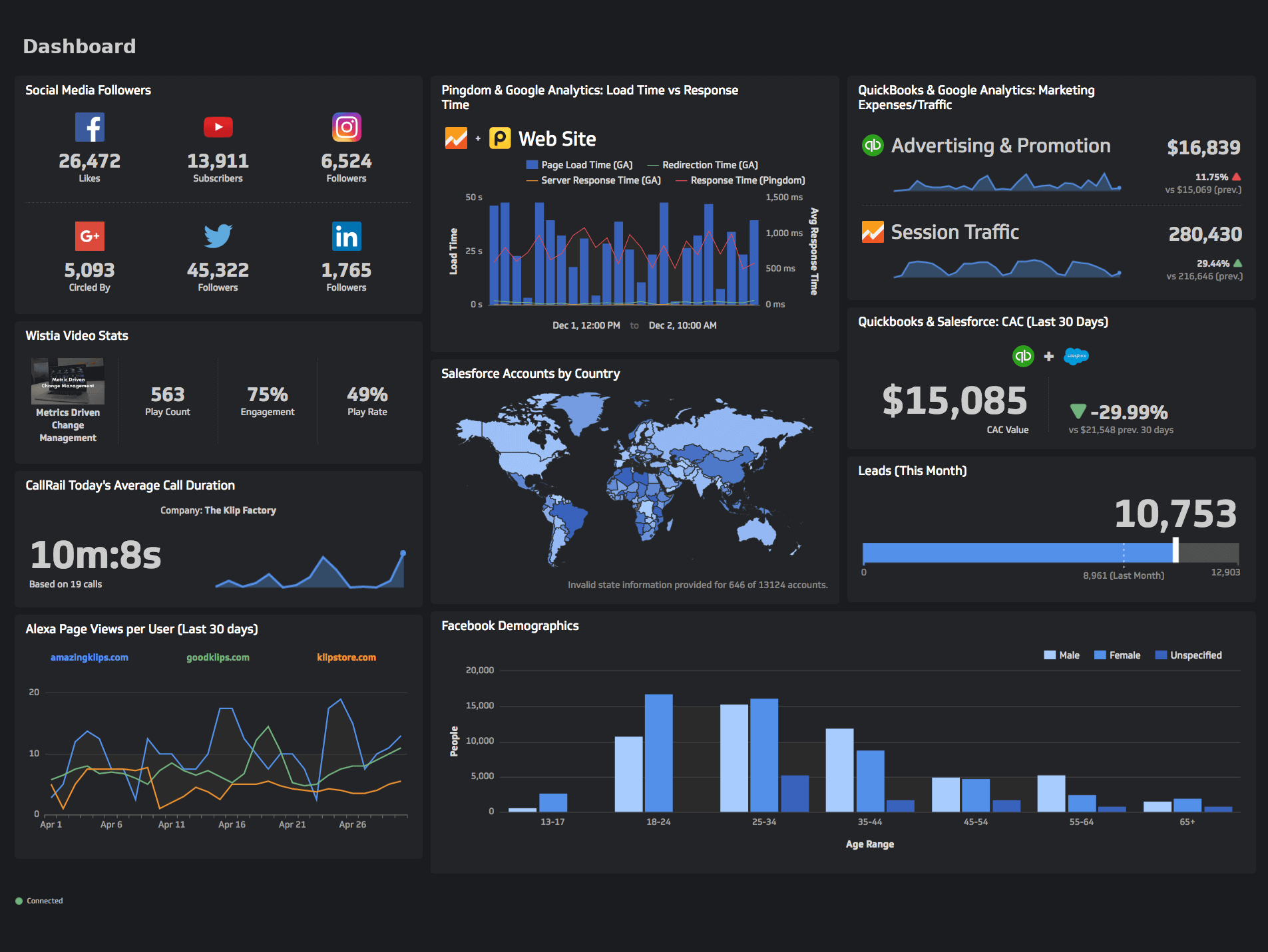Open the Metrics Driven Change Management video thumbnail
Screen dimensions: 1268x952
(68, 381)
